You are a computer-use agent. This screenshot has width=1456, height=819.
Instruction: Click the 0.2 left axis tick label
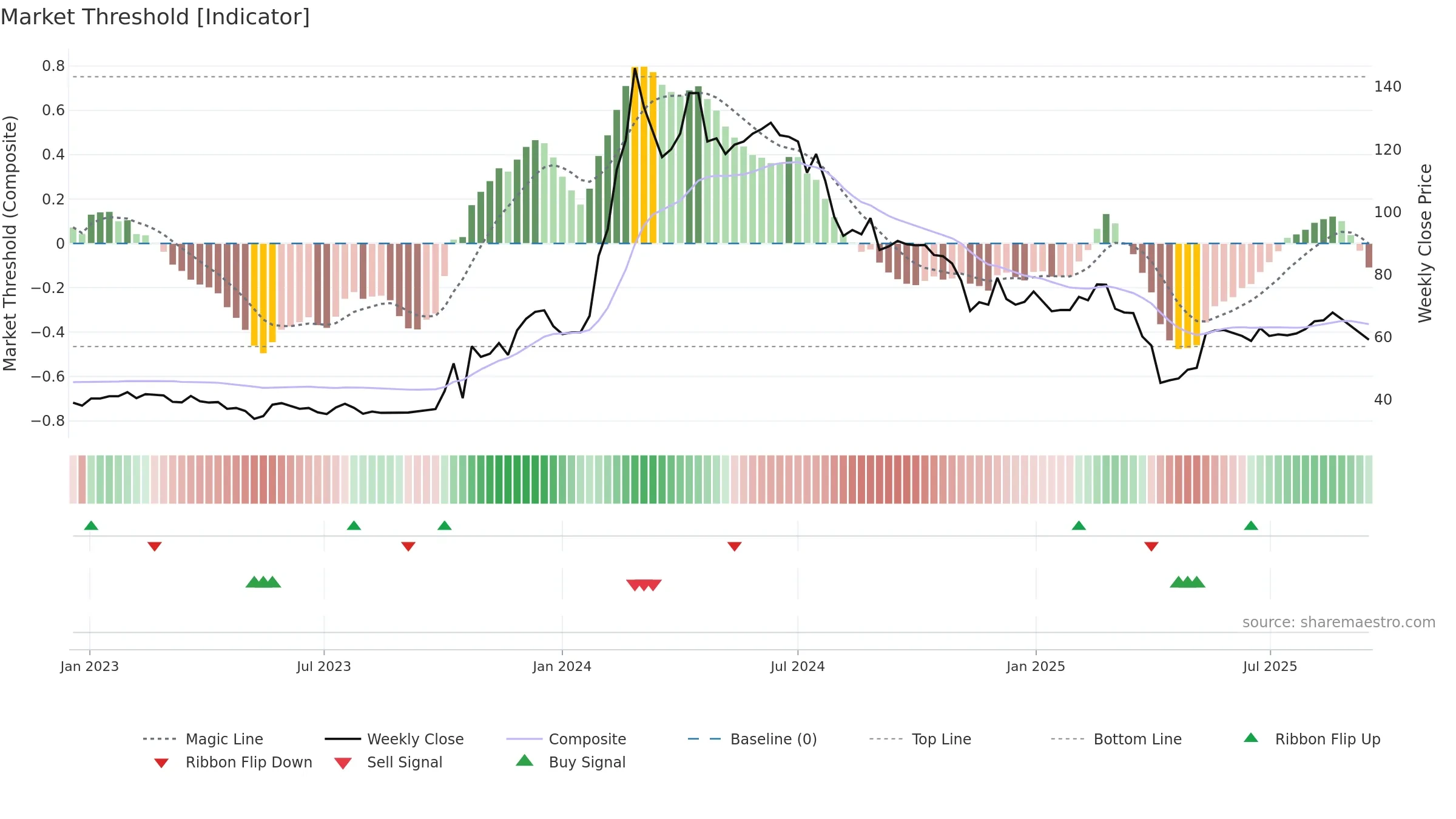pos(53,199)
